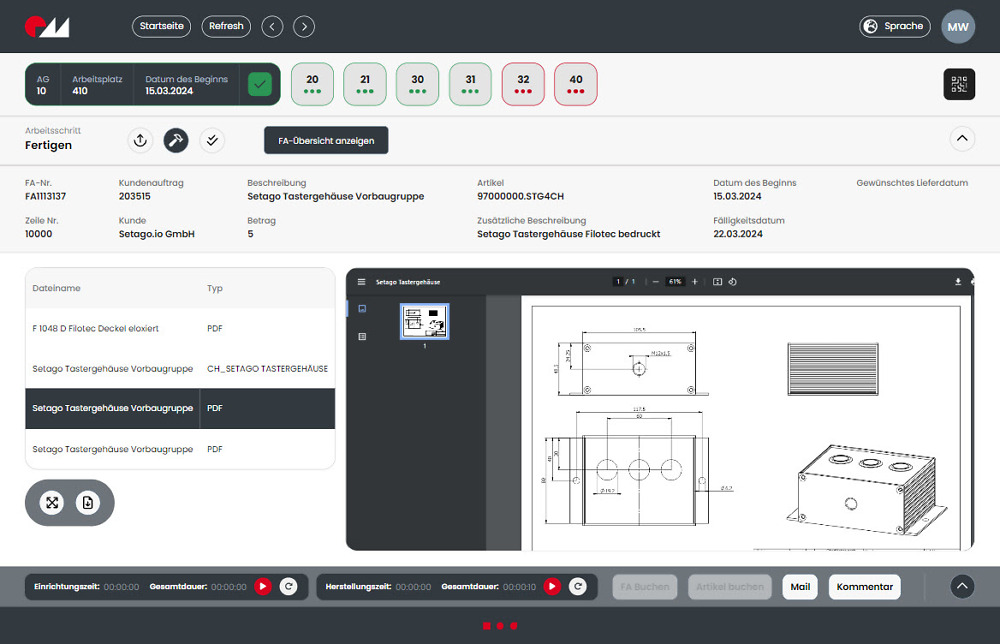Click the fullscreen expand document icon

(52, 503)
